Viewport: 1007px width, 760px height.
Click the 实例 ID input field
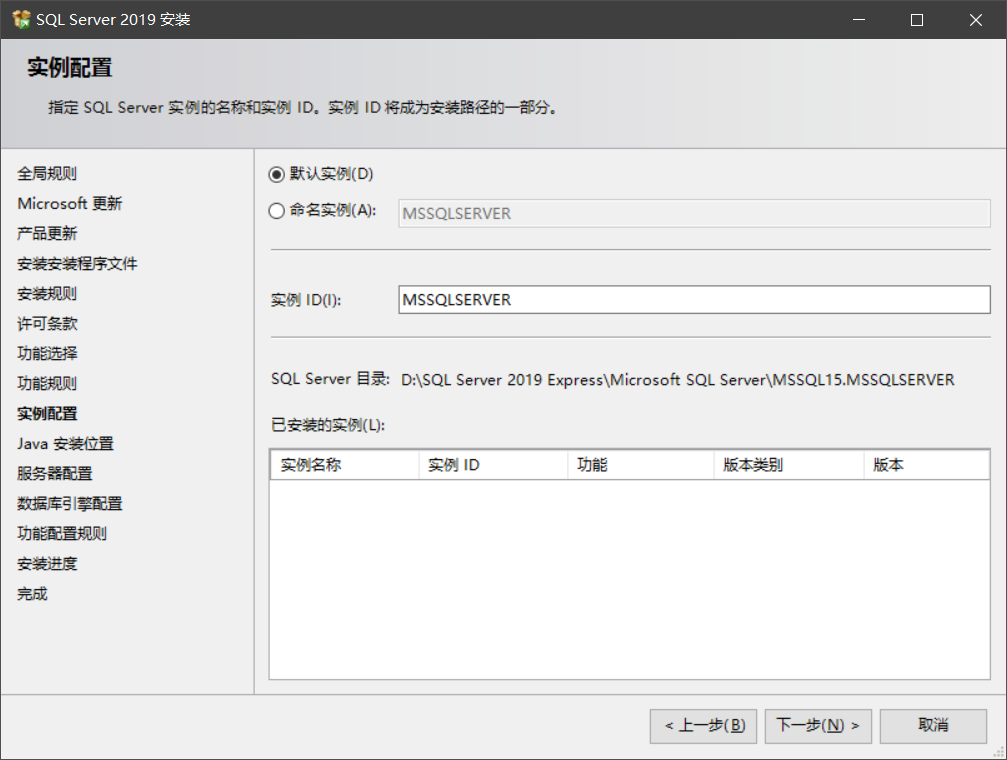(x=694, y=299)
